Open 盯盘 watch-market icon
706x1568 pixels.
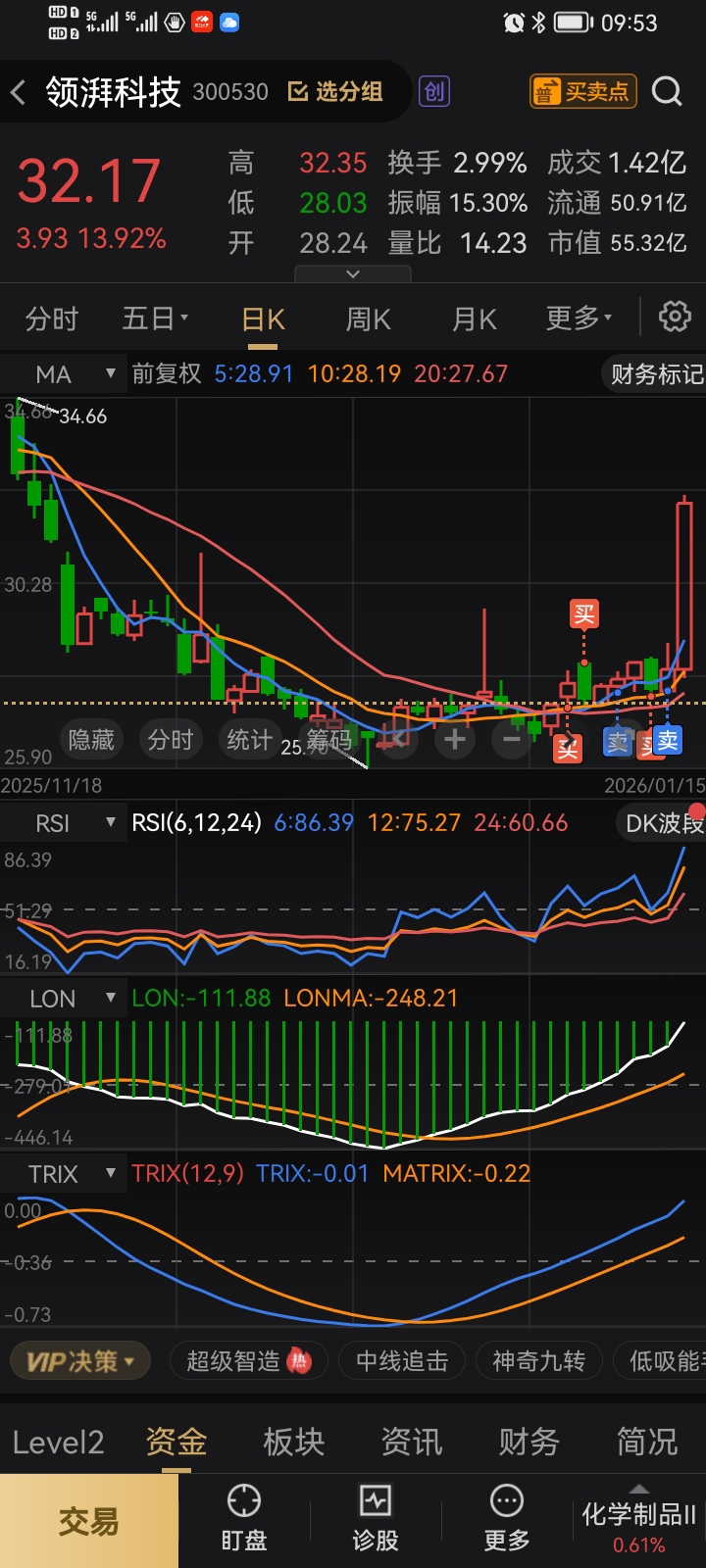click(244, 1519)
